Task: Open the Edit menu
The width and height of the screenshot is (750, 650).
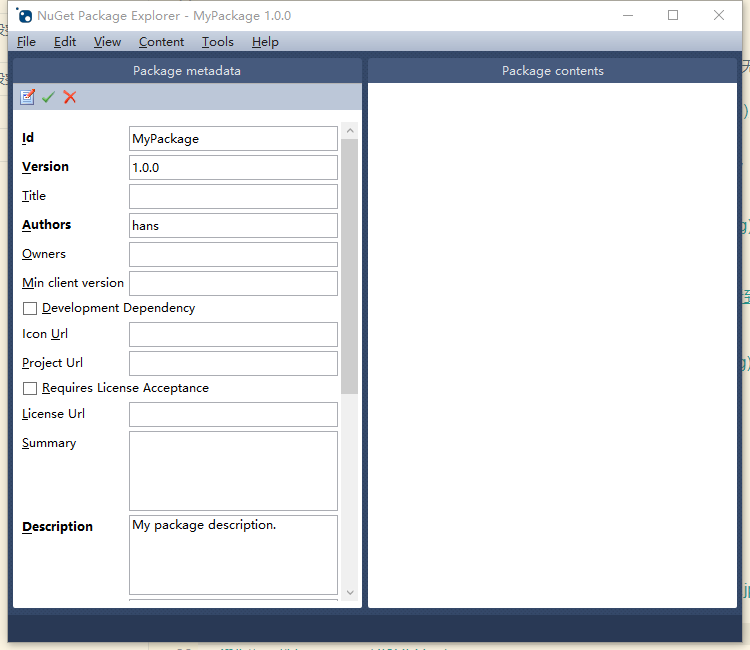Action: point(65,42)
